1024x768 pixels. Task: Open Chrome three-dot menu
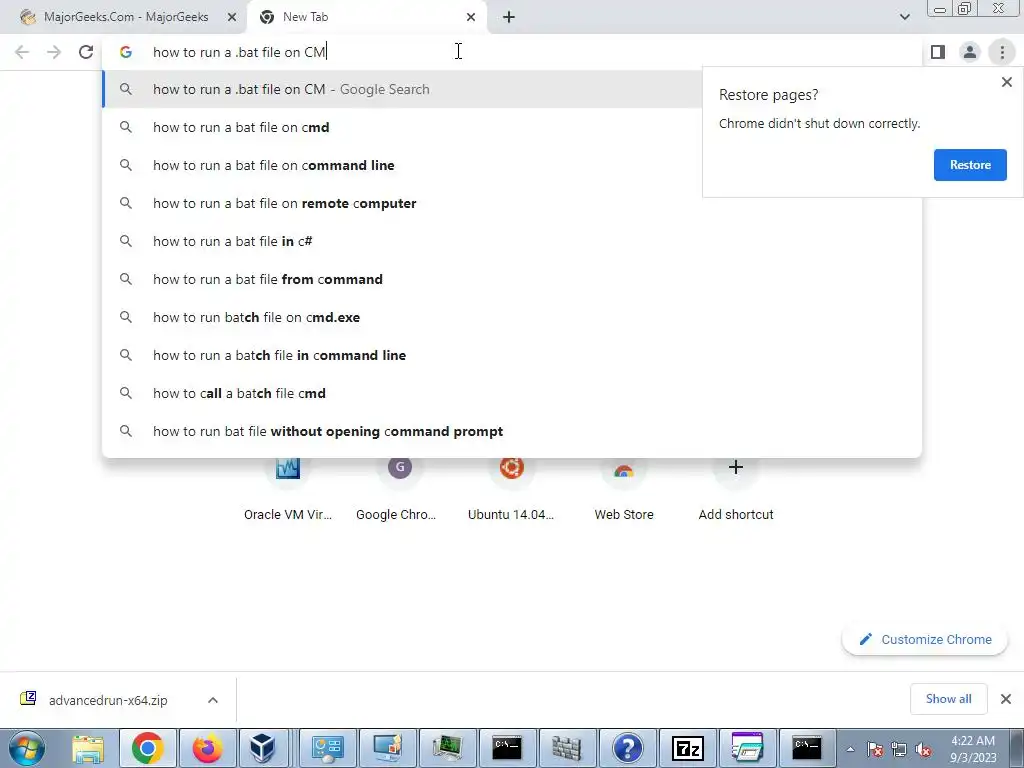pos(1002,52)
